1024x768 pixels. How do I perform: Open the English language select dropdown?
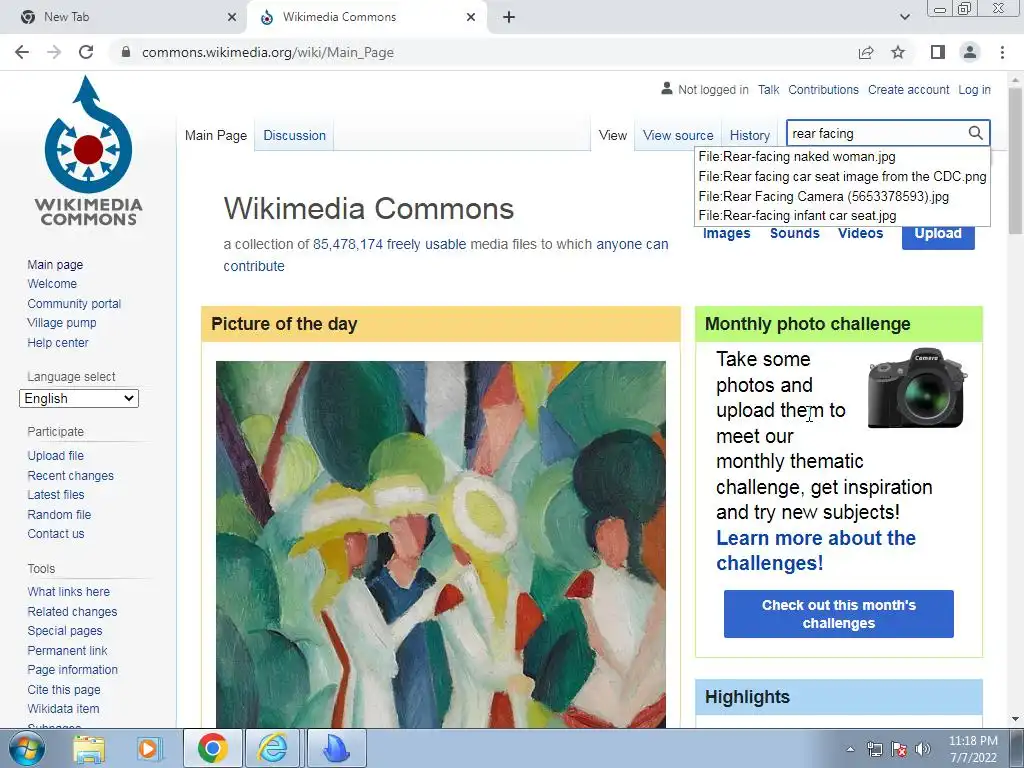[79, 398]
